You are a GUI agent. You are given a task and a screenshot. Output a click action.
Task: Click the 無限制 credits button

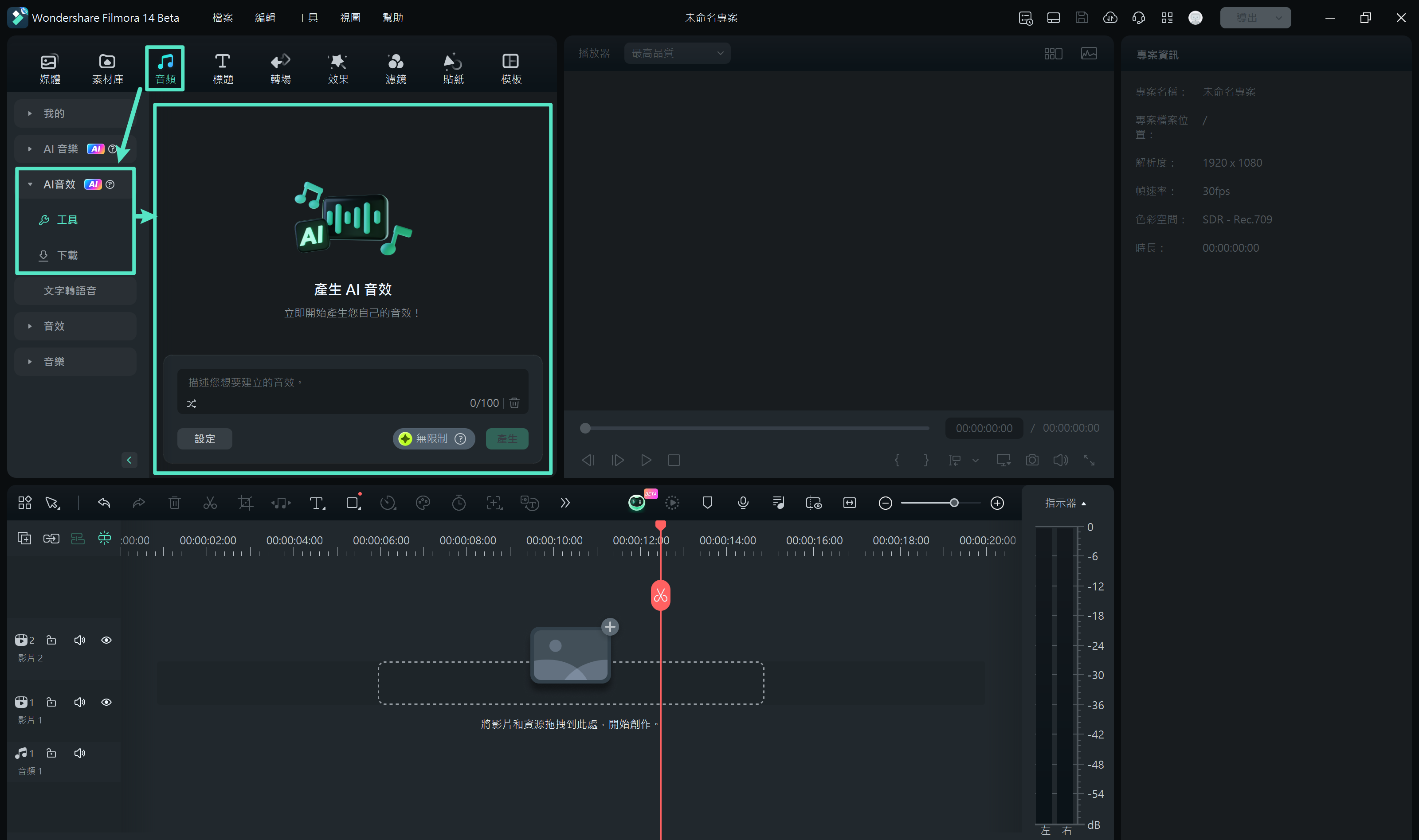pyautogui.click(x=433, y=439)
